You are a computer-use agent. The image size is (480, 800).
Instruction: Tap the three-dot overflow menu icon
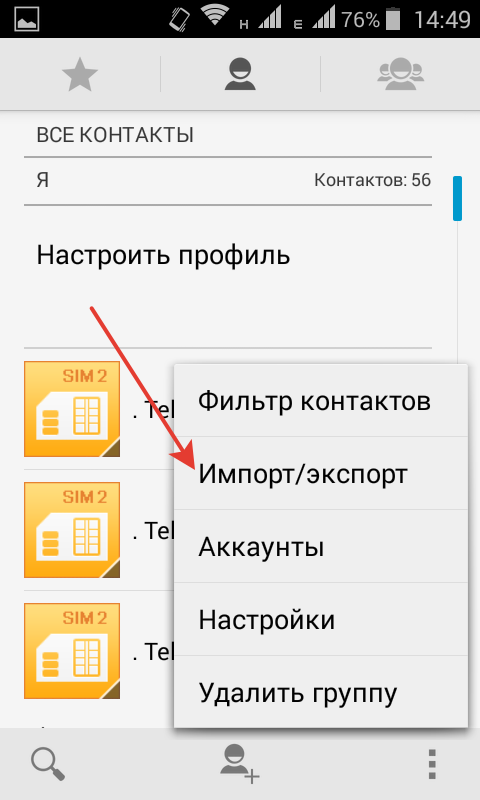point(432,764)
